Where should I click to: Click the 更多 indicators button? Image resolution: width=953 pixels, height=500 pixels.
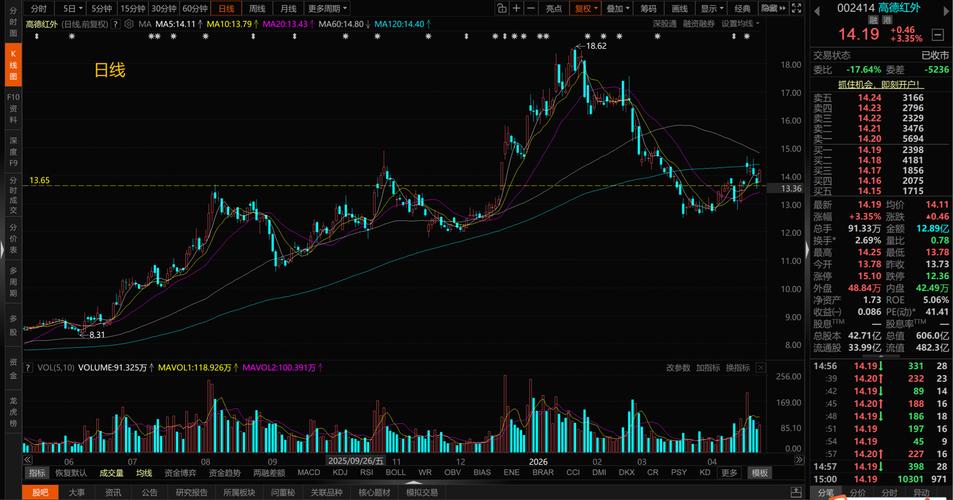click(x=729, y=473)
